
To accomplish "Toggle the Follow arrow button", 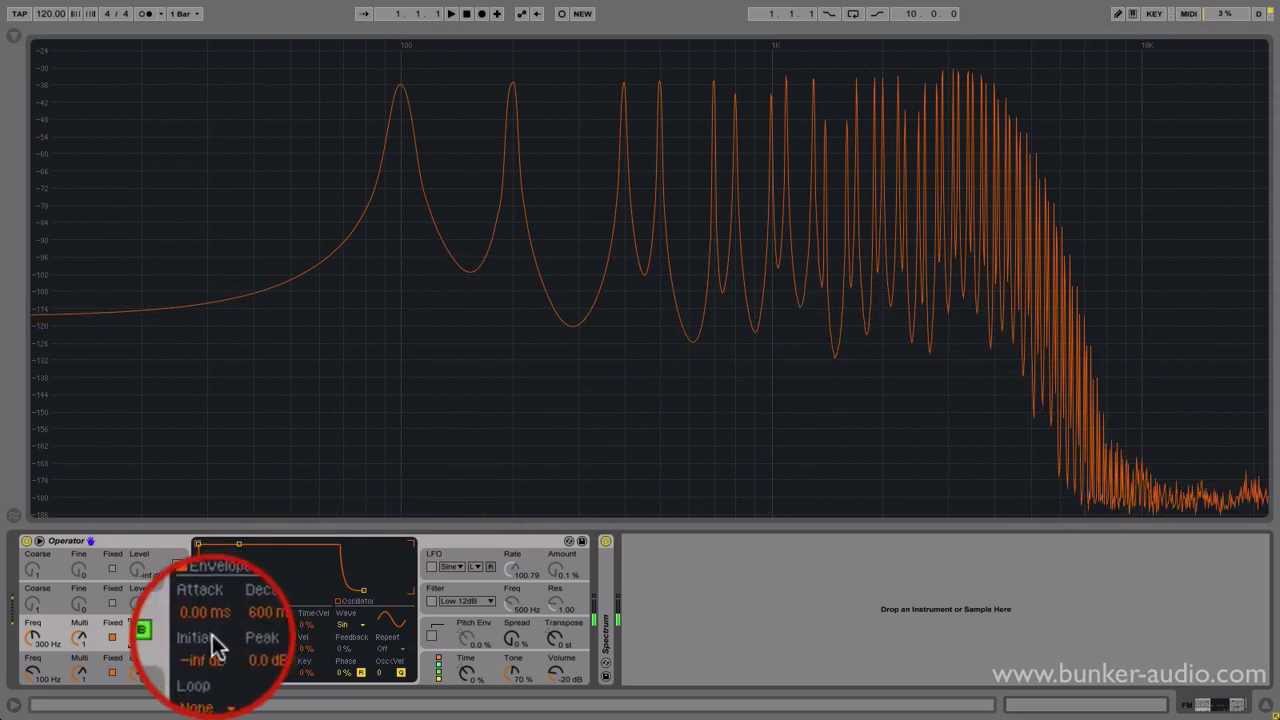I will coord(364,14).
